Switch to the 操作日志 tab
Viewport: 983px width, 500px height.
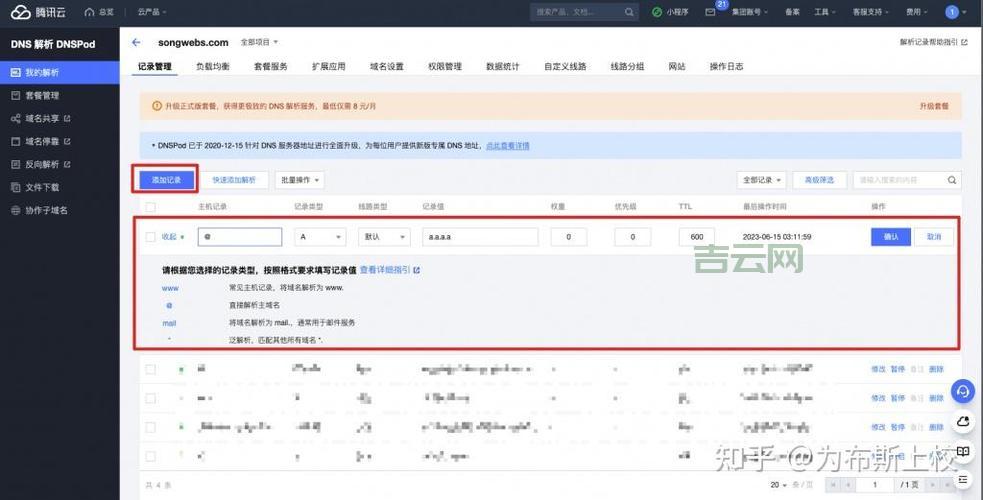(x=727, y=66)
